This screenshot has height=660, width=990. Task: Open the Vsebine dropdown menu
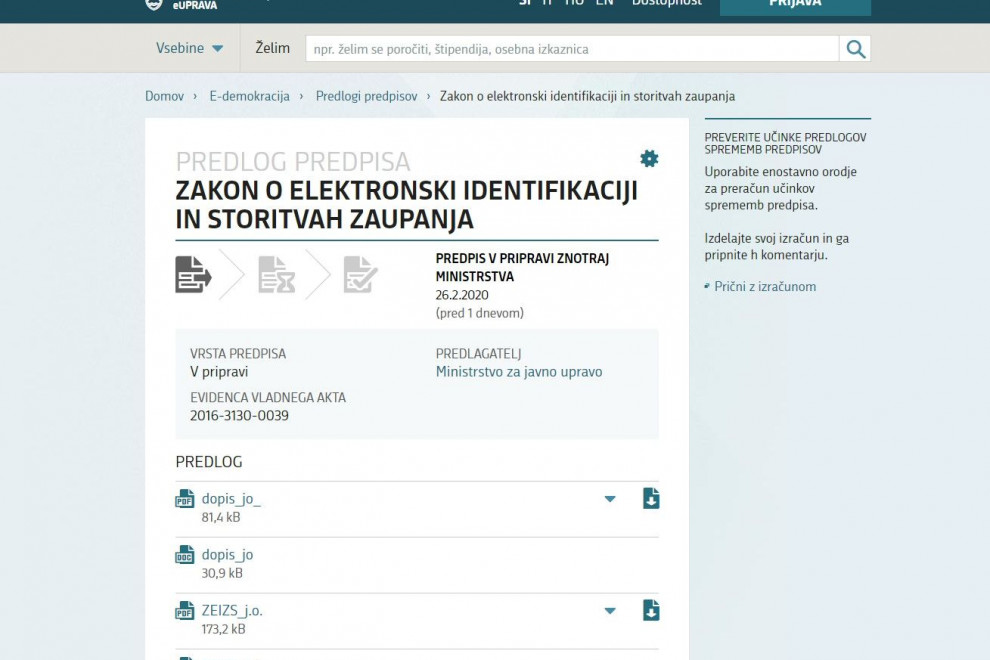tap(189, 48)
